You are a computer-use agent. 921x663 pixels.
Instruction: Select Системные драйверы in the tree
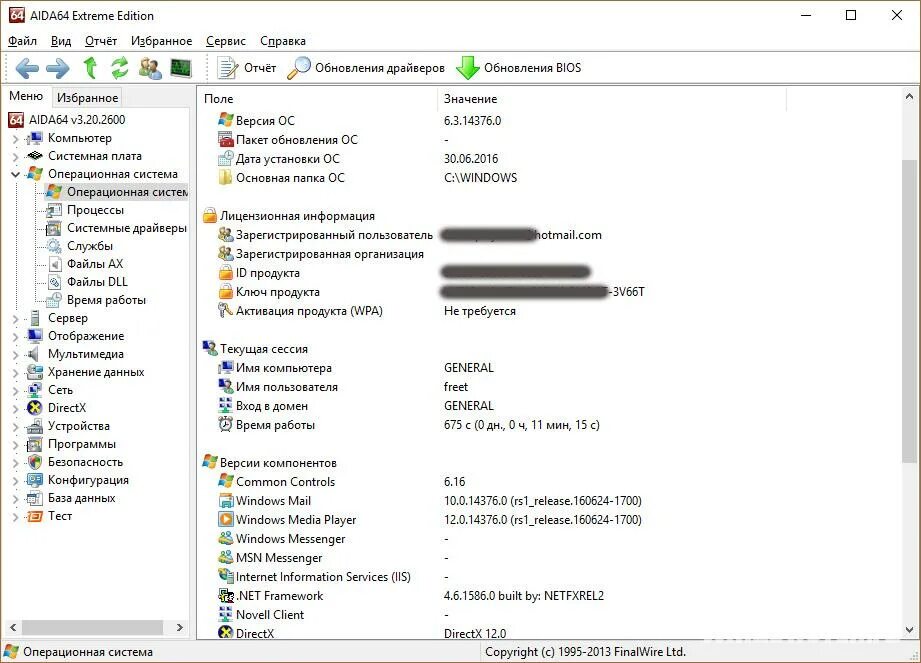pos(126,228)
